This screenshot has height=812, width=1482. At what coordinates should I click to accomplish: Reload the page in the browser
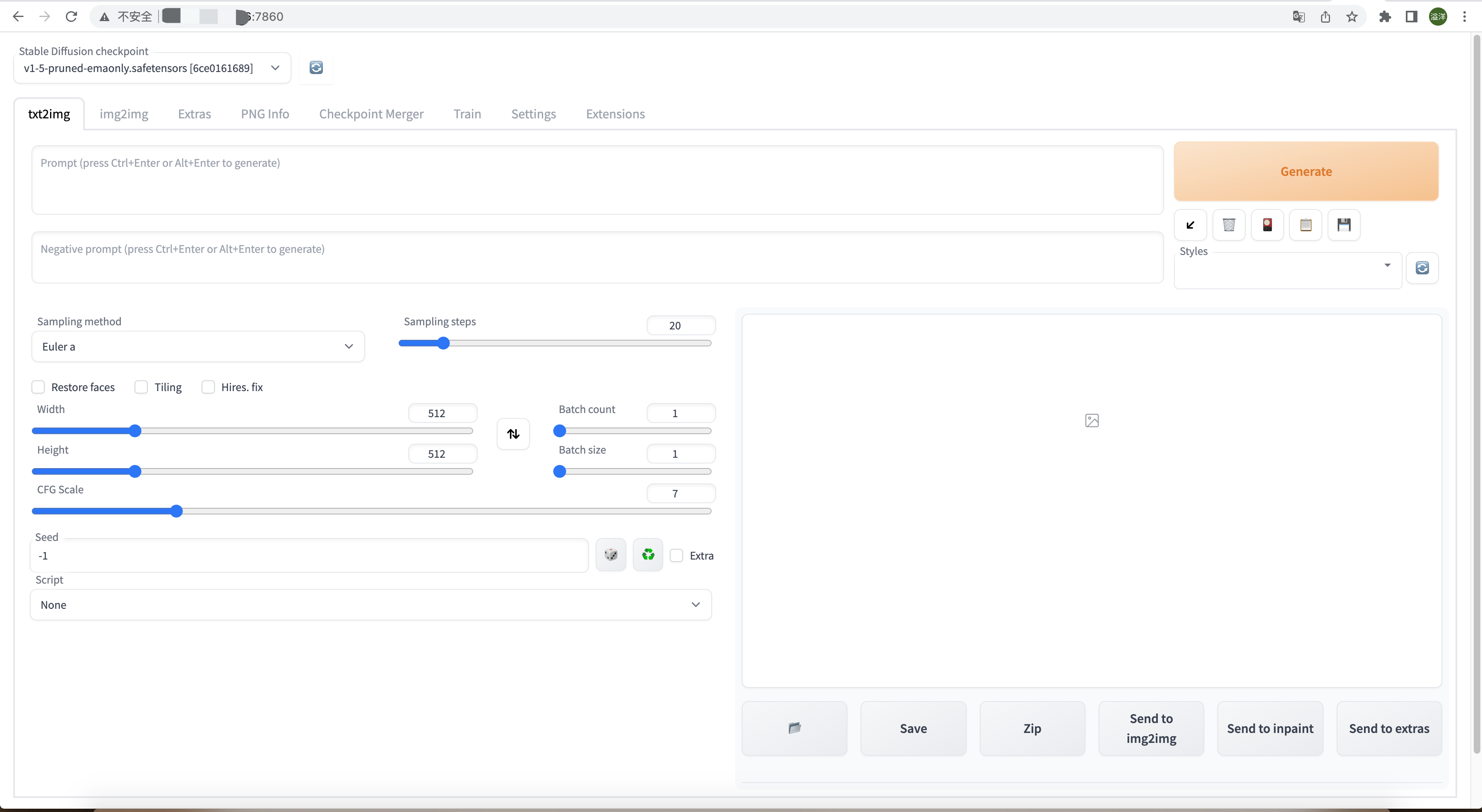coord(71,17)
